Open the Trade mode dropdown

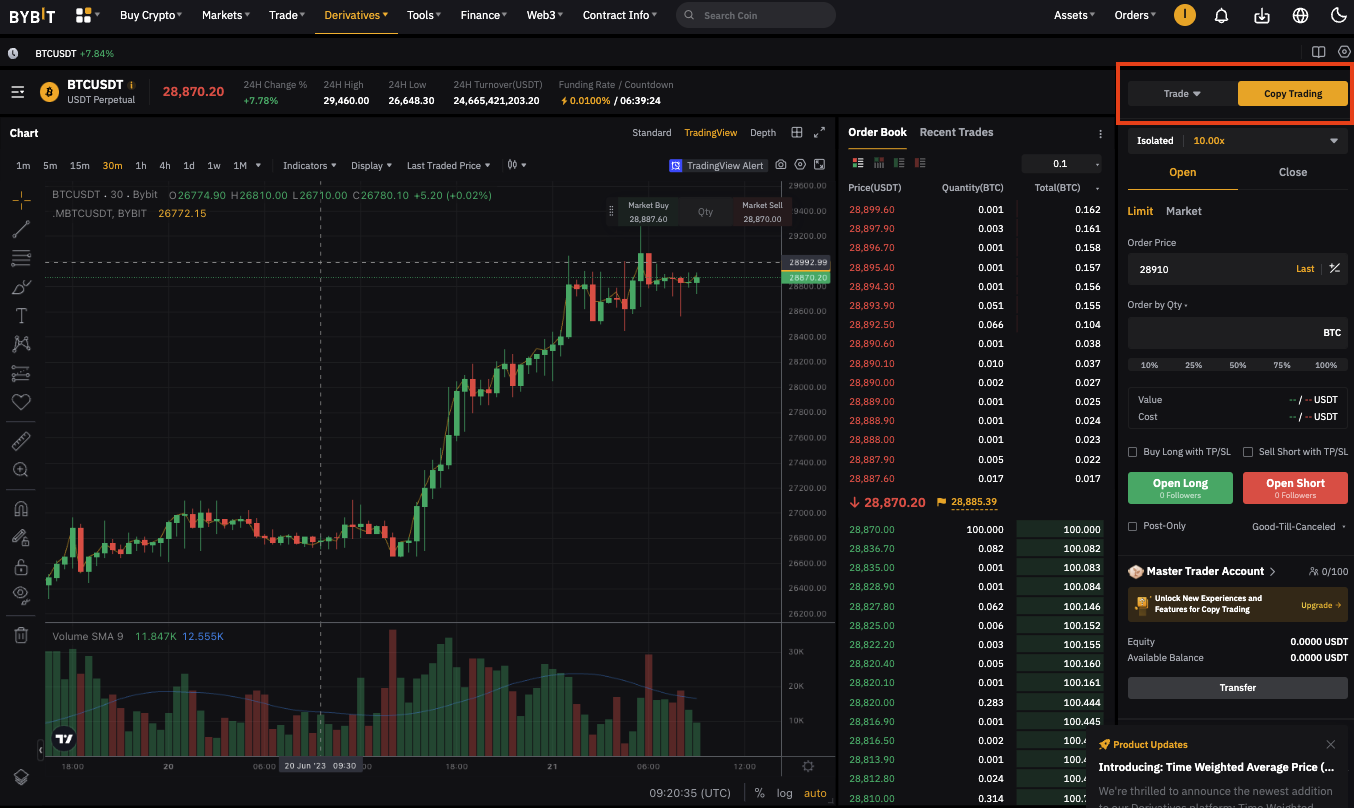(1182, 94)
